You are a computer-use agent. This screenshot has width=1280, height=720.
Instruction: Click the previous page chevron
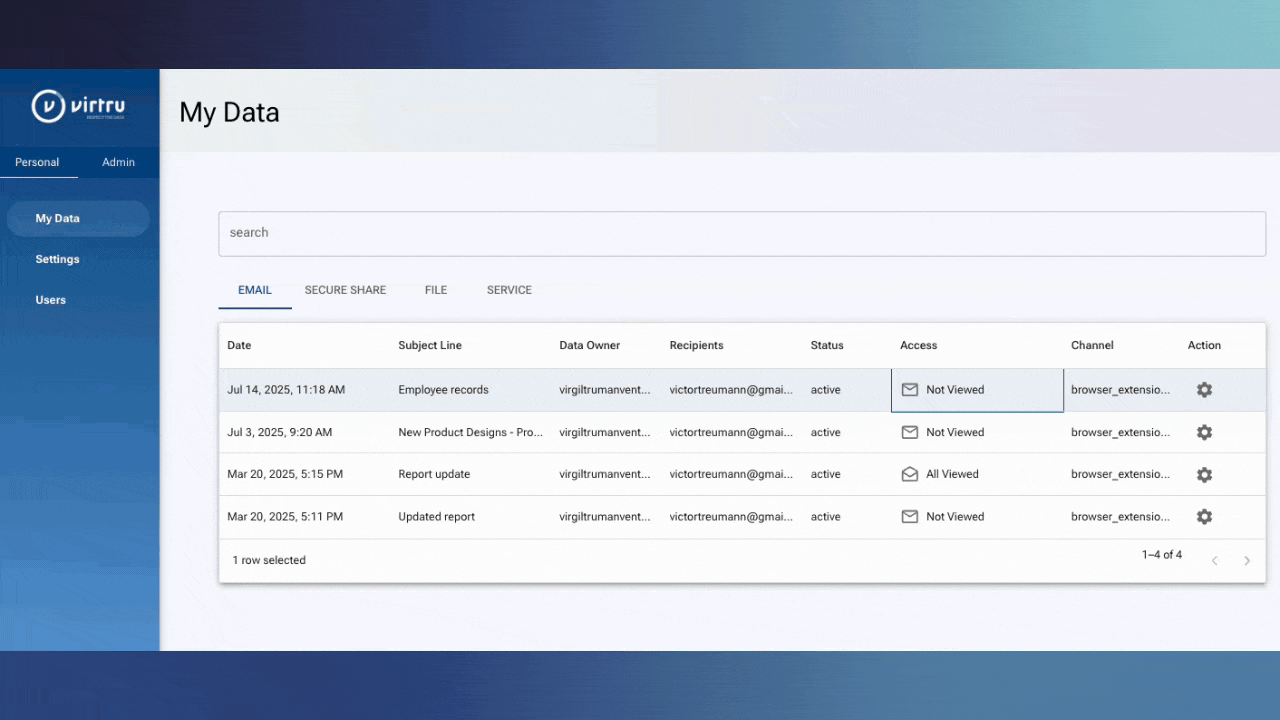click(1214, 560)
